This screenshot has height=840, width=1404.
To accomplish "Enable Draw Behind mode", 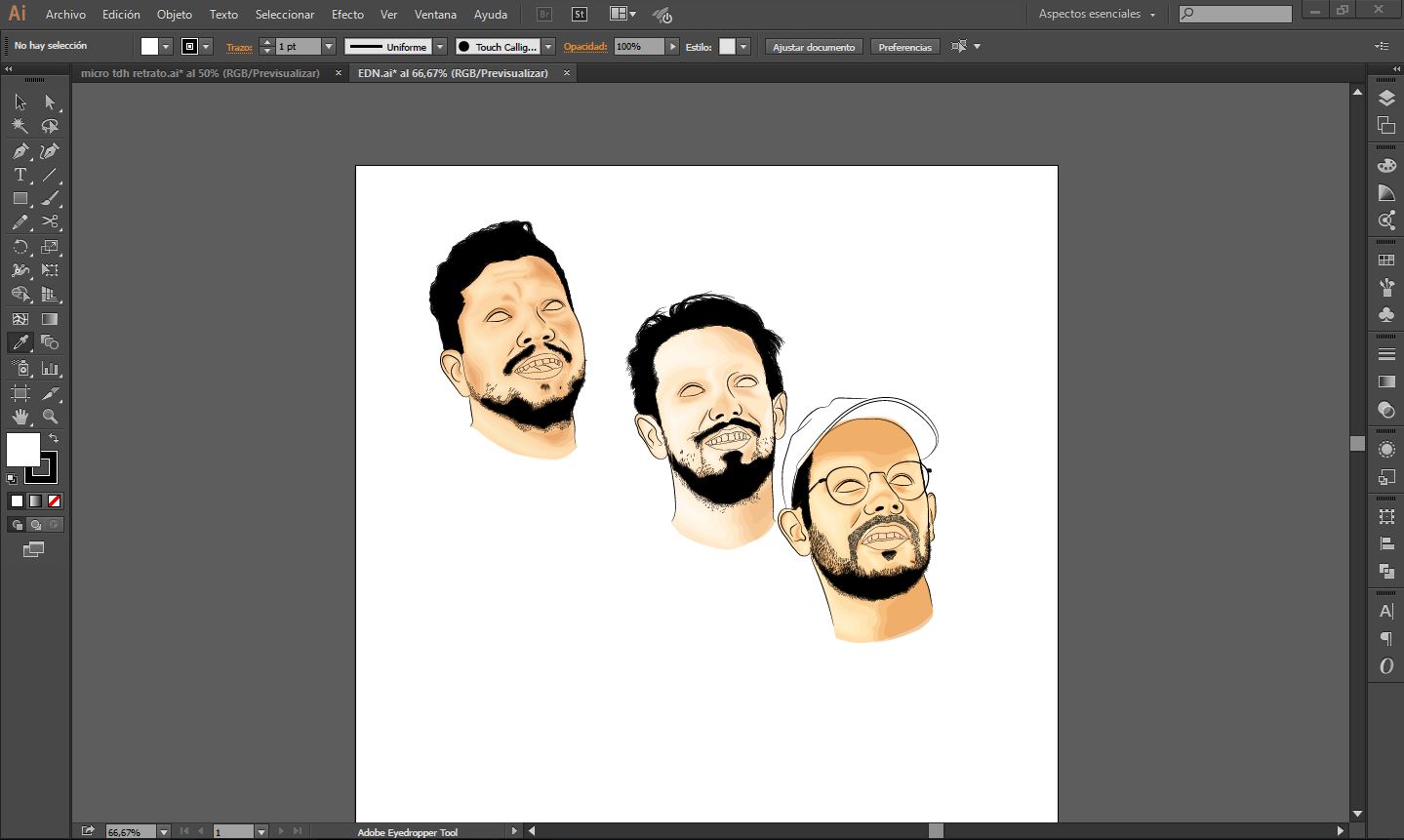I will [x=36, y=525].
